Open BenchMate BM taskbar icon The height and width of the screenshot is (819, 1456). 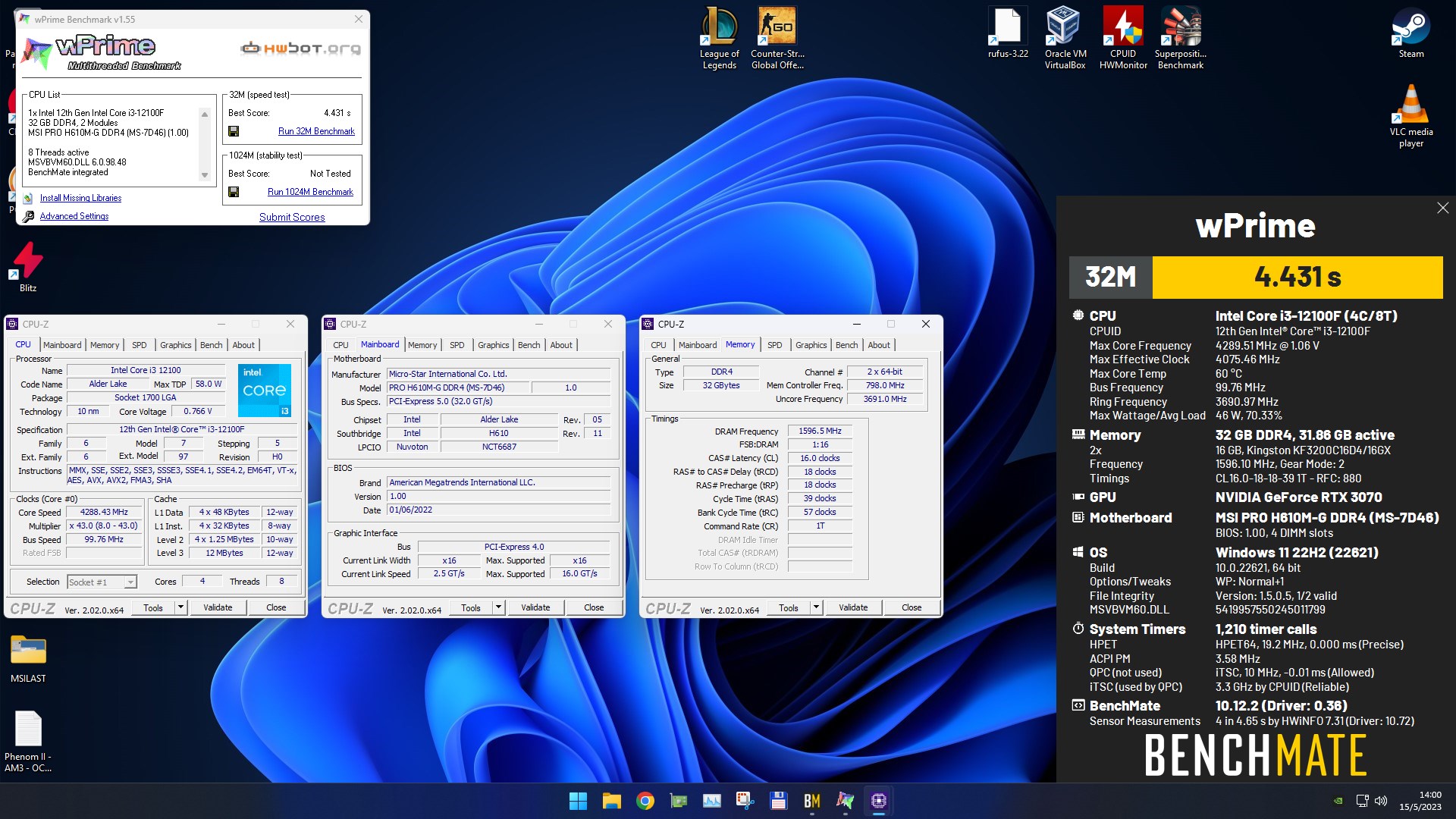811,801
